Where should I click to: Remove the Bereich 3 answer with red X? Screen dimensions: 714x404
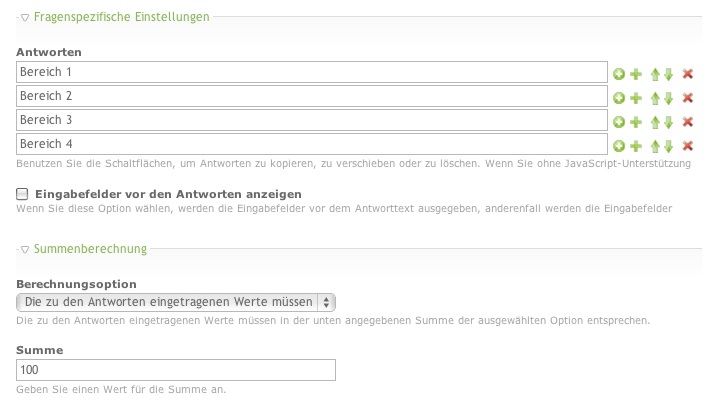coord(687,121)
